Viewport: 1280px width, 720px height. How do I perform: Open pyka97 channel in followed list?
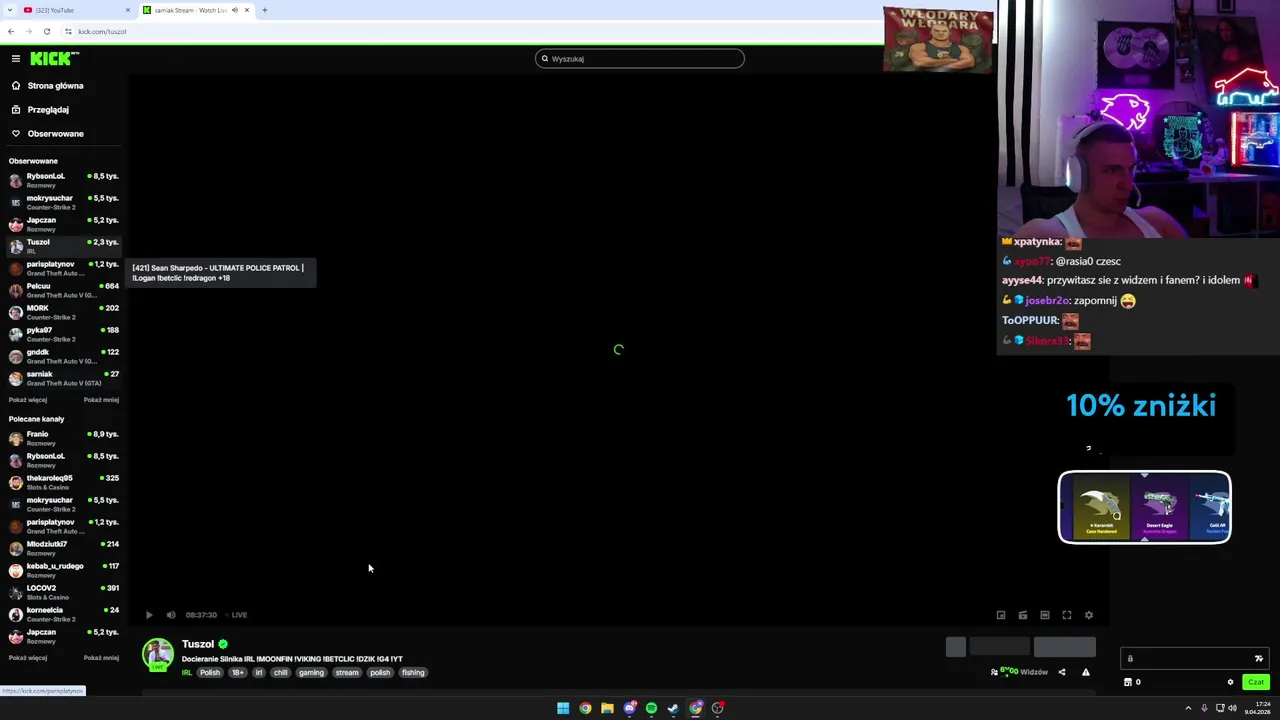64,334
